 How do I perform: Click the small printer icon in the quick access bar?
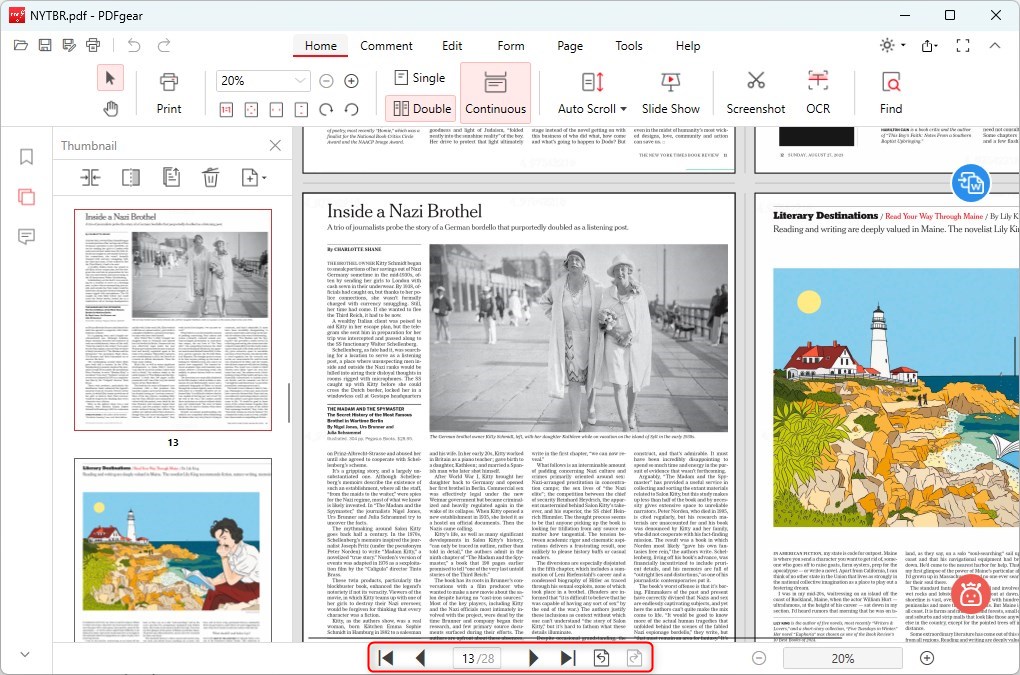pyautogui.click(x=93, y=46)
